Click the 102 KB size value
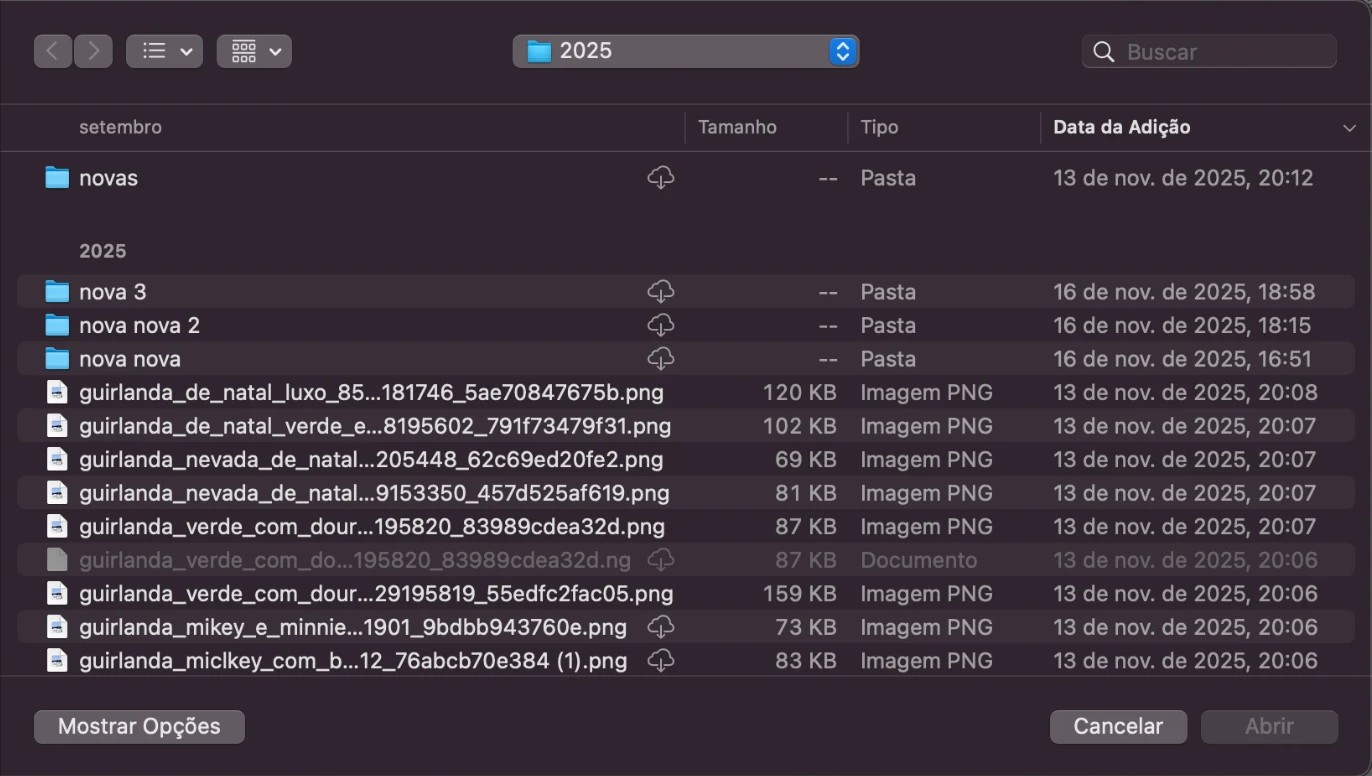Viewport: 1372px width, 776px height. pyautogui.click(x=800, y=426)
